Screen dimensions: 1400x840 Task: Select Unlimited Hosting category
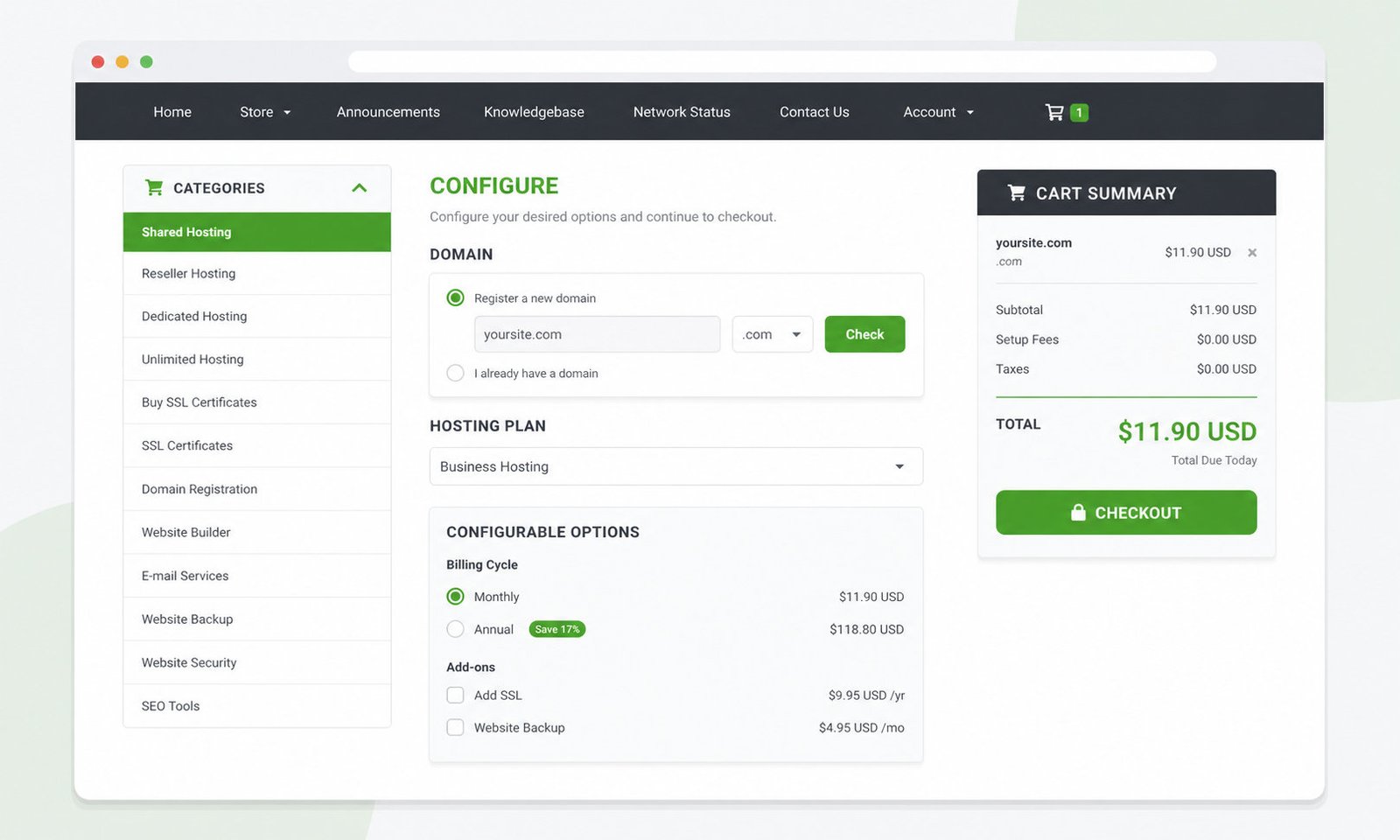(257, 359)
